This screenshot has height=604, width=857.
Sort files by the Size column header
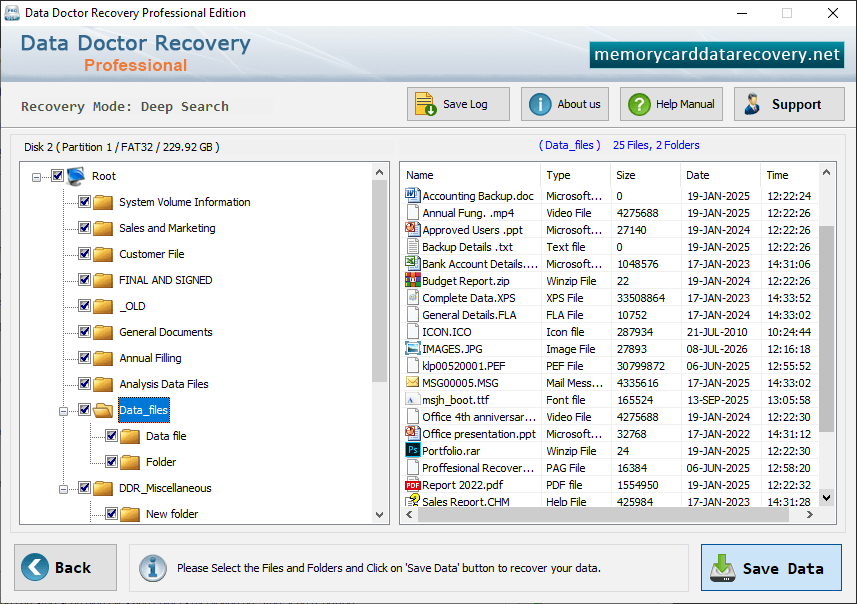645,175
